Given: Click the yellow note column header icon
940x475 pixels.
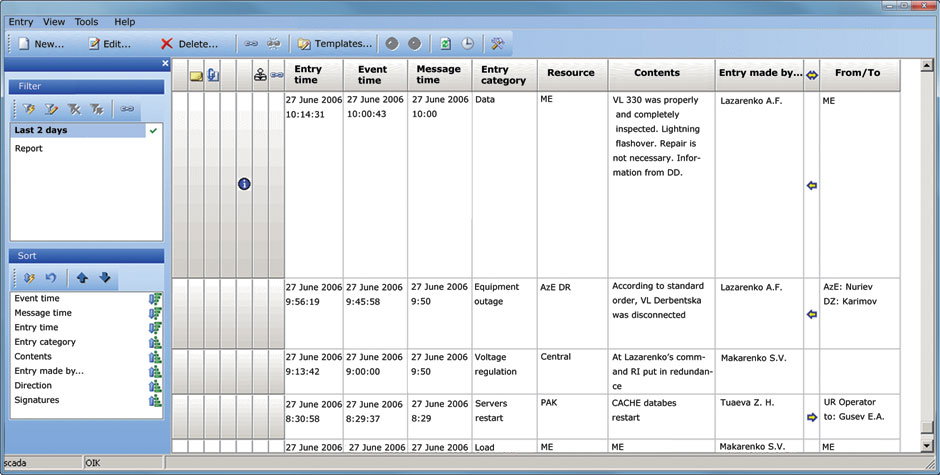Looking at the screenshot, I should (x=196, y=76).
